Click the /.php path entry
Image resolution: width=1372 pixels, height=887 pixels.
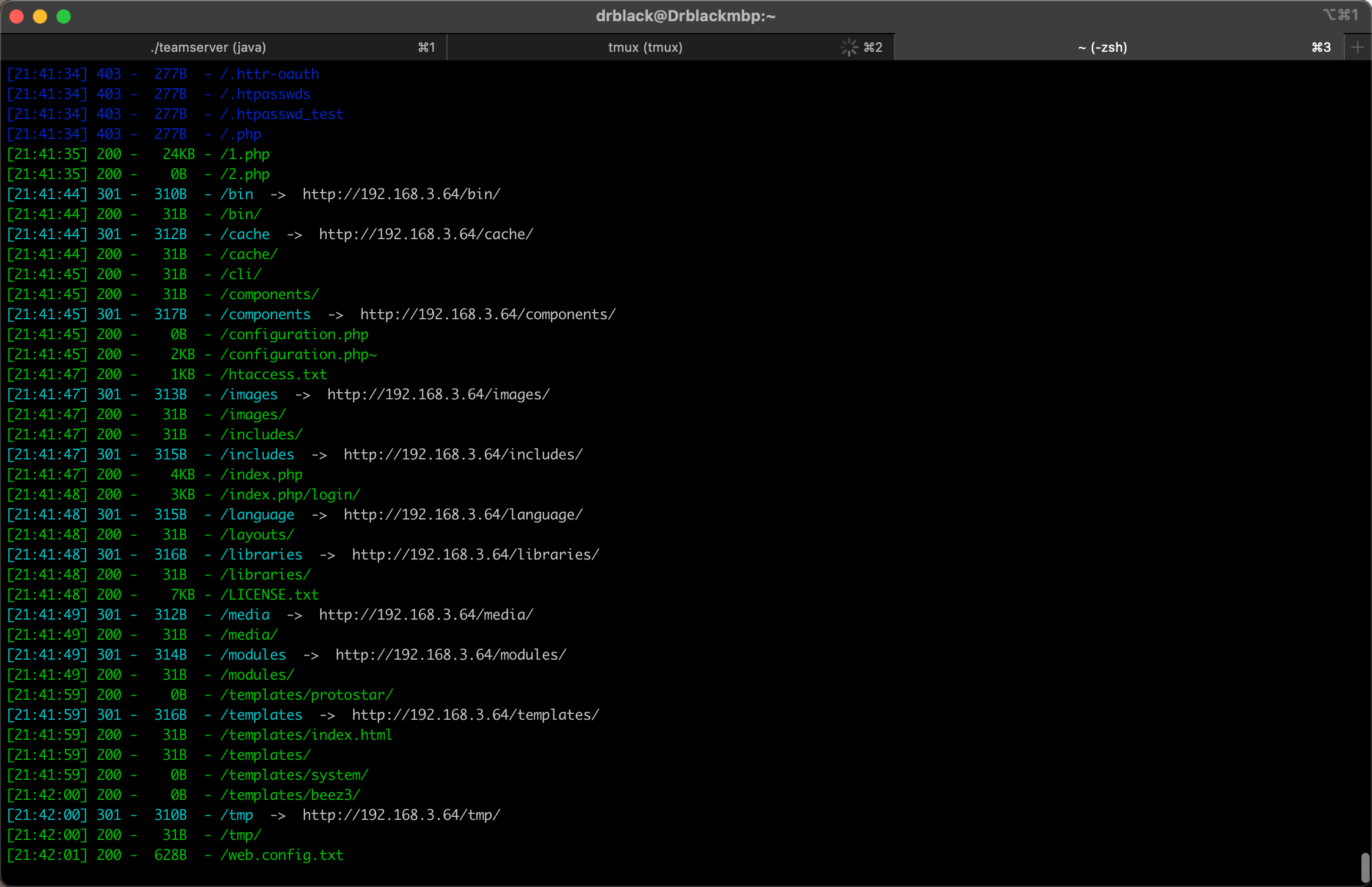click(241, 134)
